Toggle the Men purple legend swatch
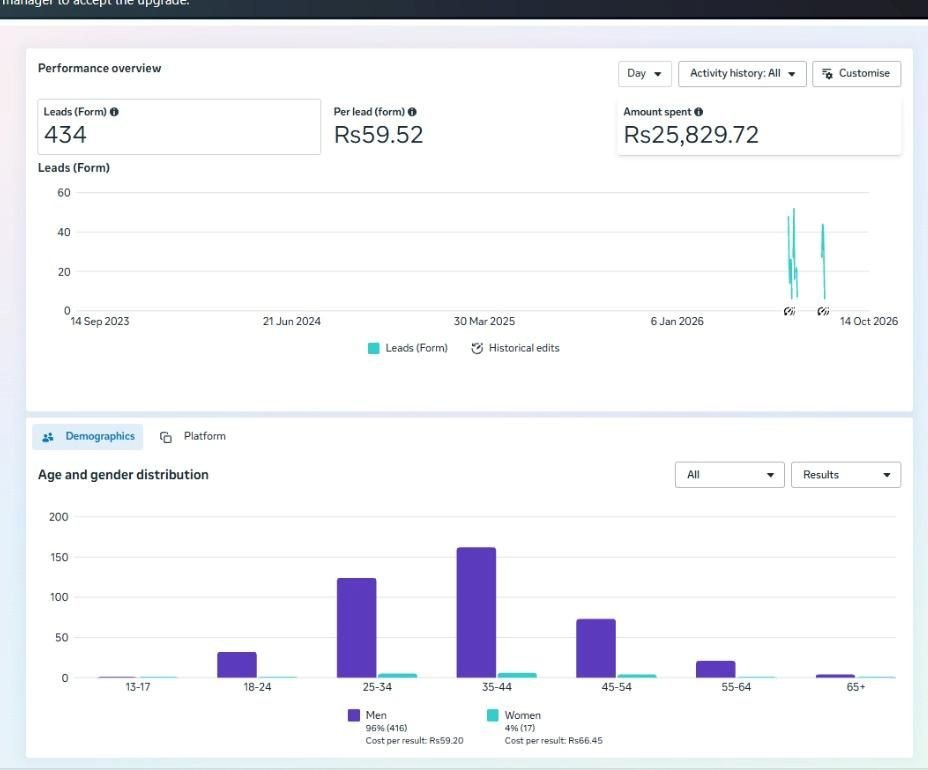The image size is (928, 770). 354,715
